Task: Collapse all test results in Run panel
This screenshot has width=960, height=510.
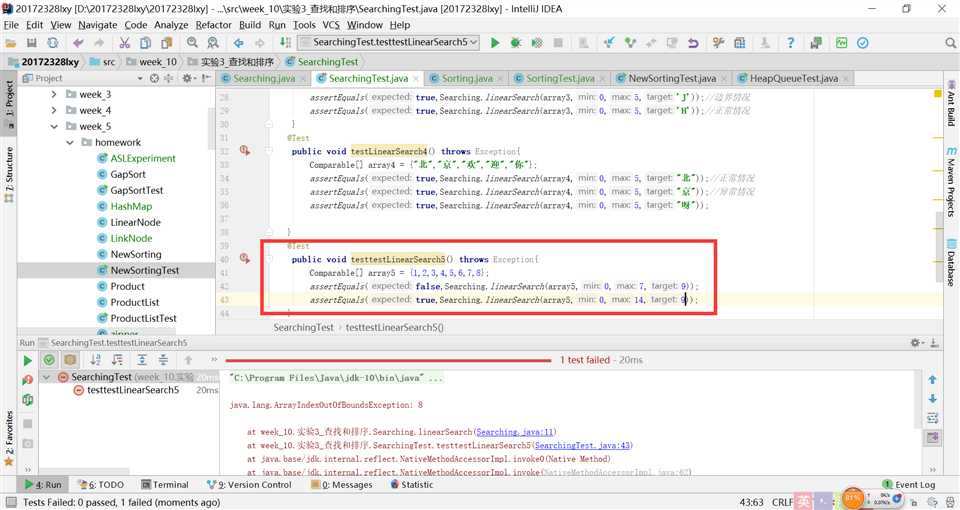Action: point(163,360)
